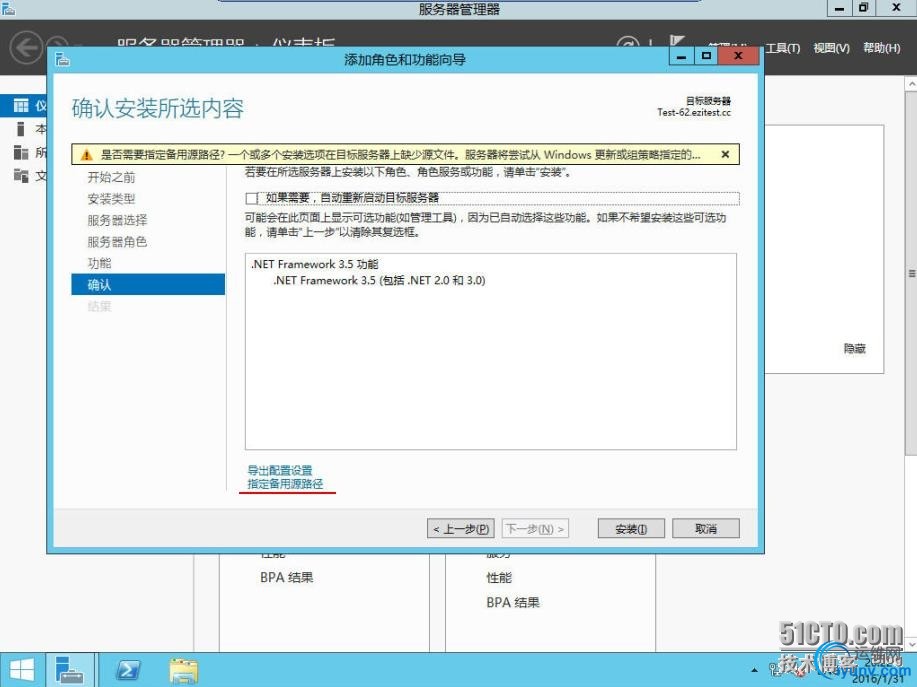The image size is (917, 687).
Task: Click the Server Manager title bar icon
Action: 8,8
